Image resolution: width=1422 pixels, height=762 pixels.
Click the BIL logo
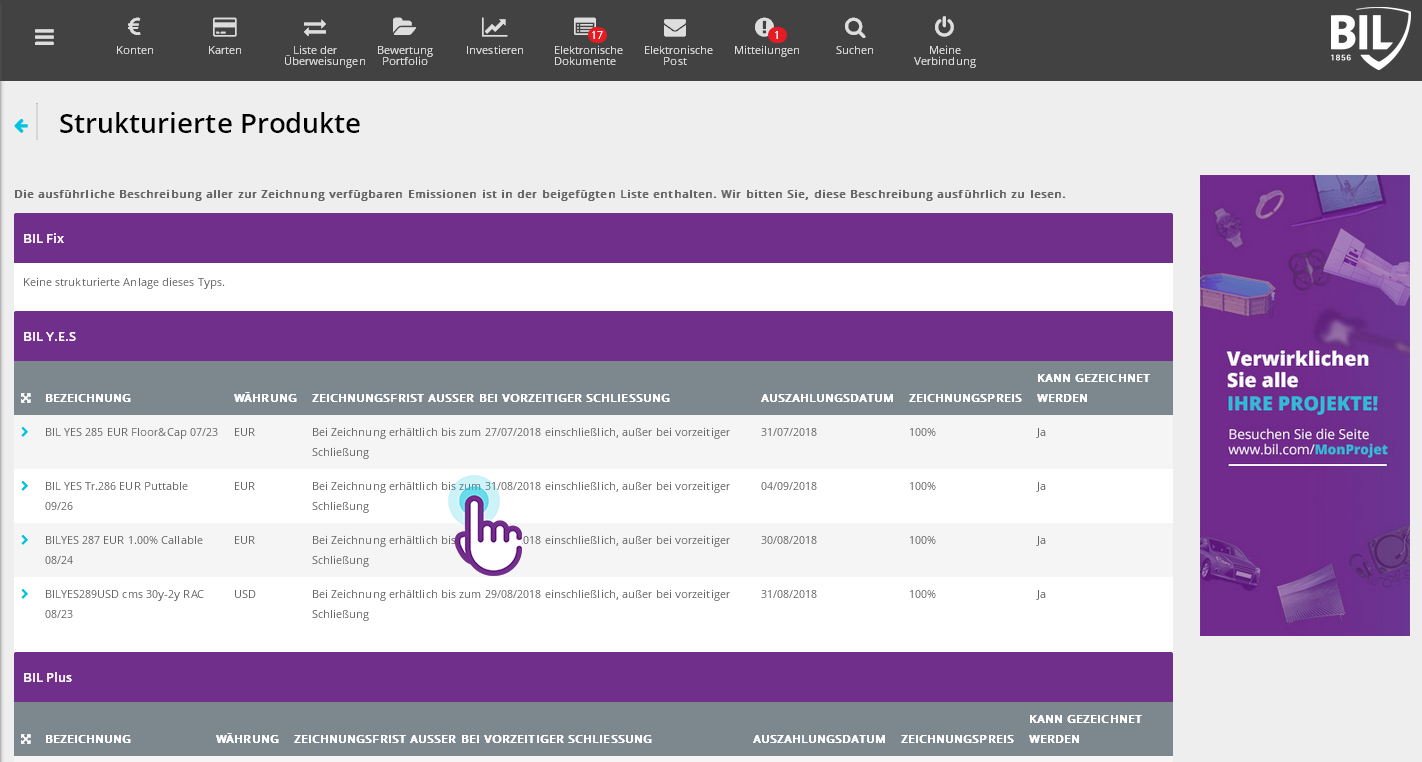coord(1368,40)
